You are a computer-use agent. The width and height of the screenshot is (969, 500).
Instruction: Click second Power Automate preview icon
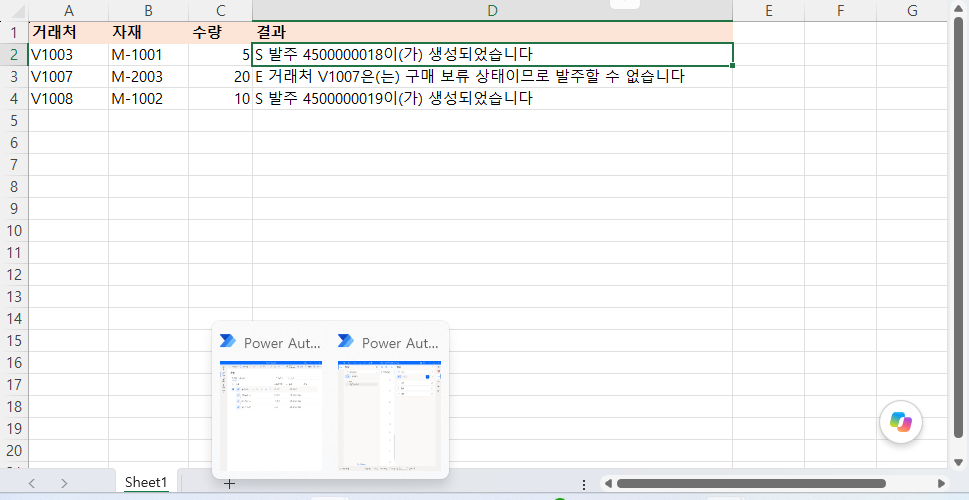(345, 341)
